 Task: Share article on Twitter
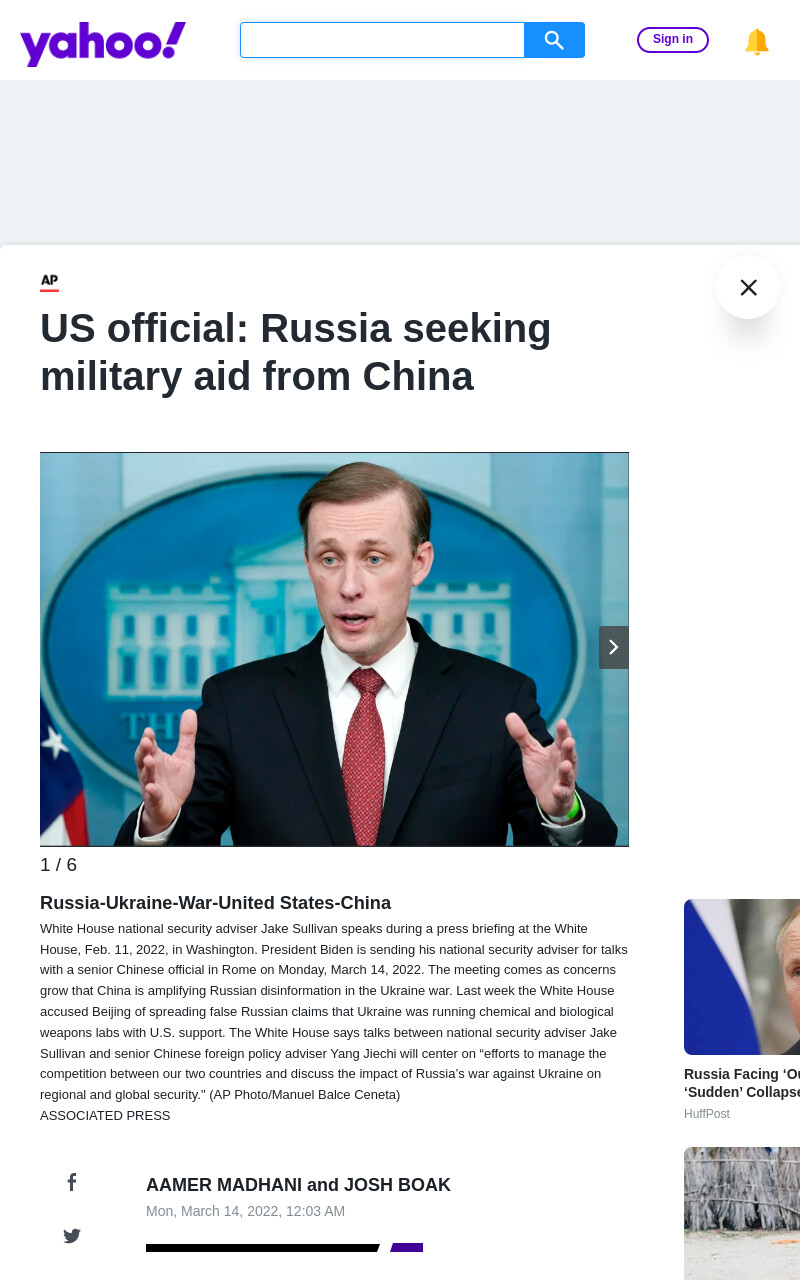click(x=72, y=1236)
